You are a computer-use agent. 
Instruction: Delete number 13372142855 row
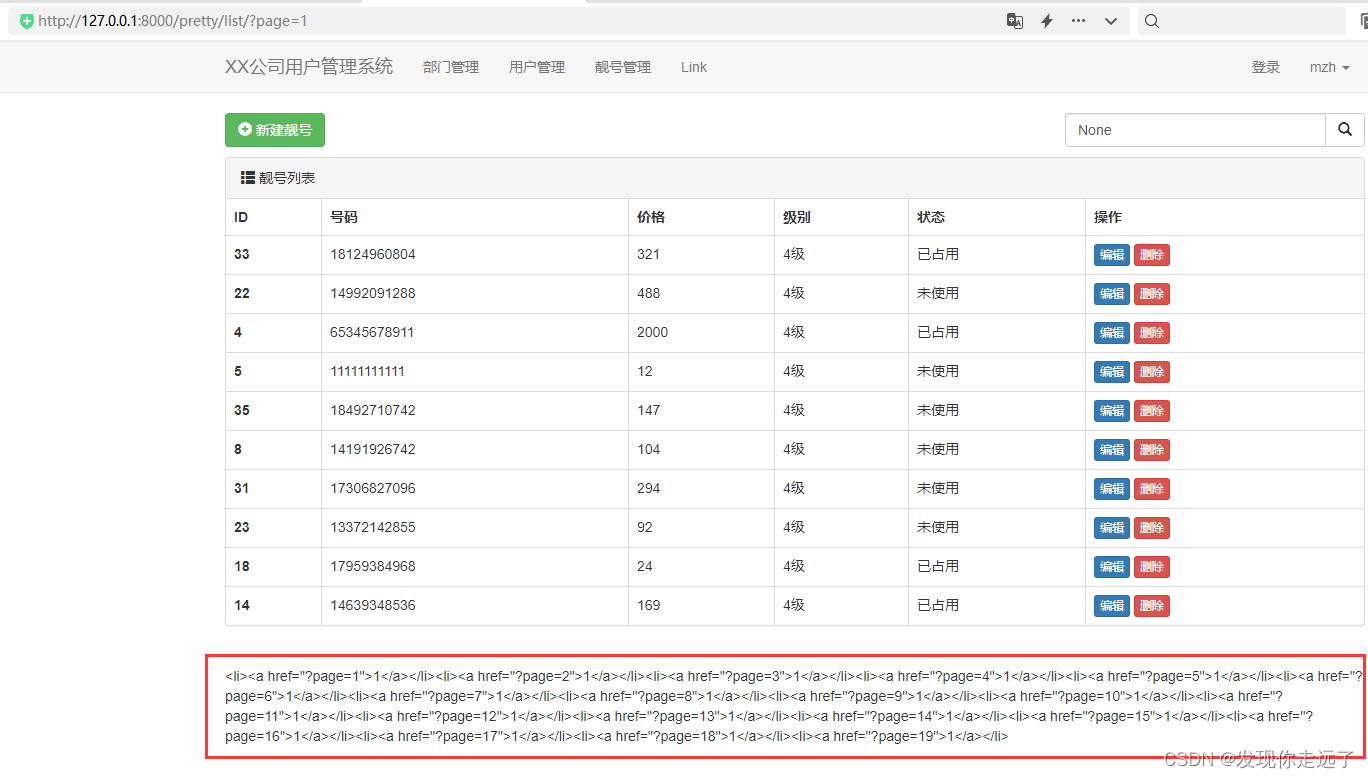pyautogui.click(x=1152, y=528)
